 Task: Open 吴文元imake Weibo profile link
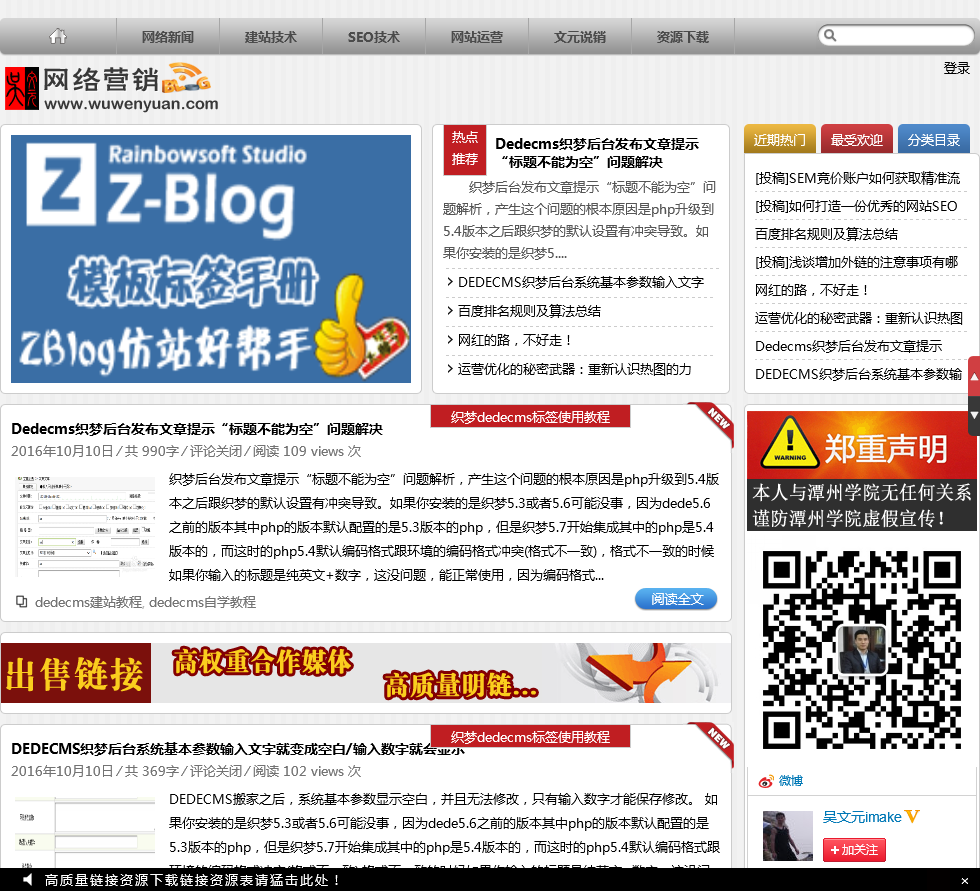862,817
